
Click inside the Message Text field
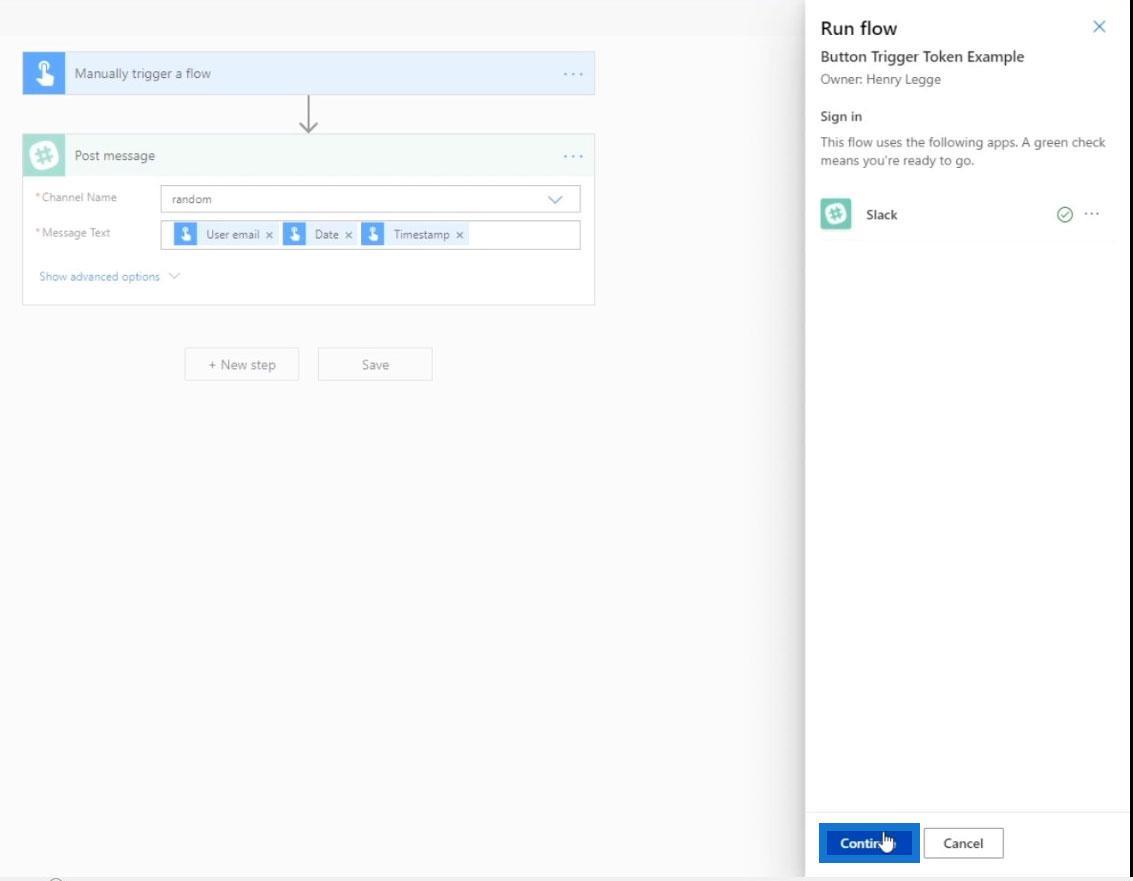tap(520, 235)
